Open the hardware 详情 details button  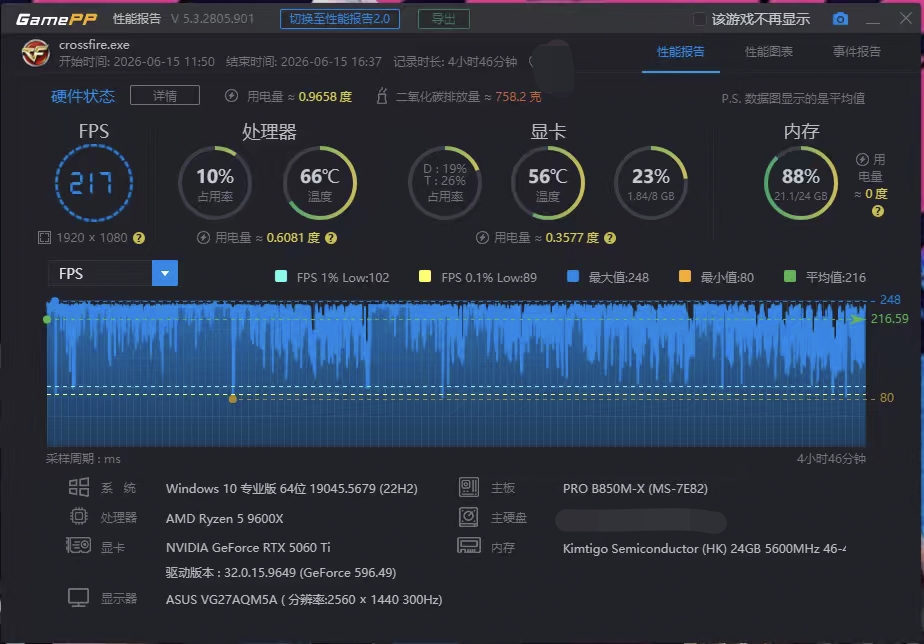point(165,95)
